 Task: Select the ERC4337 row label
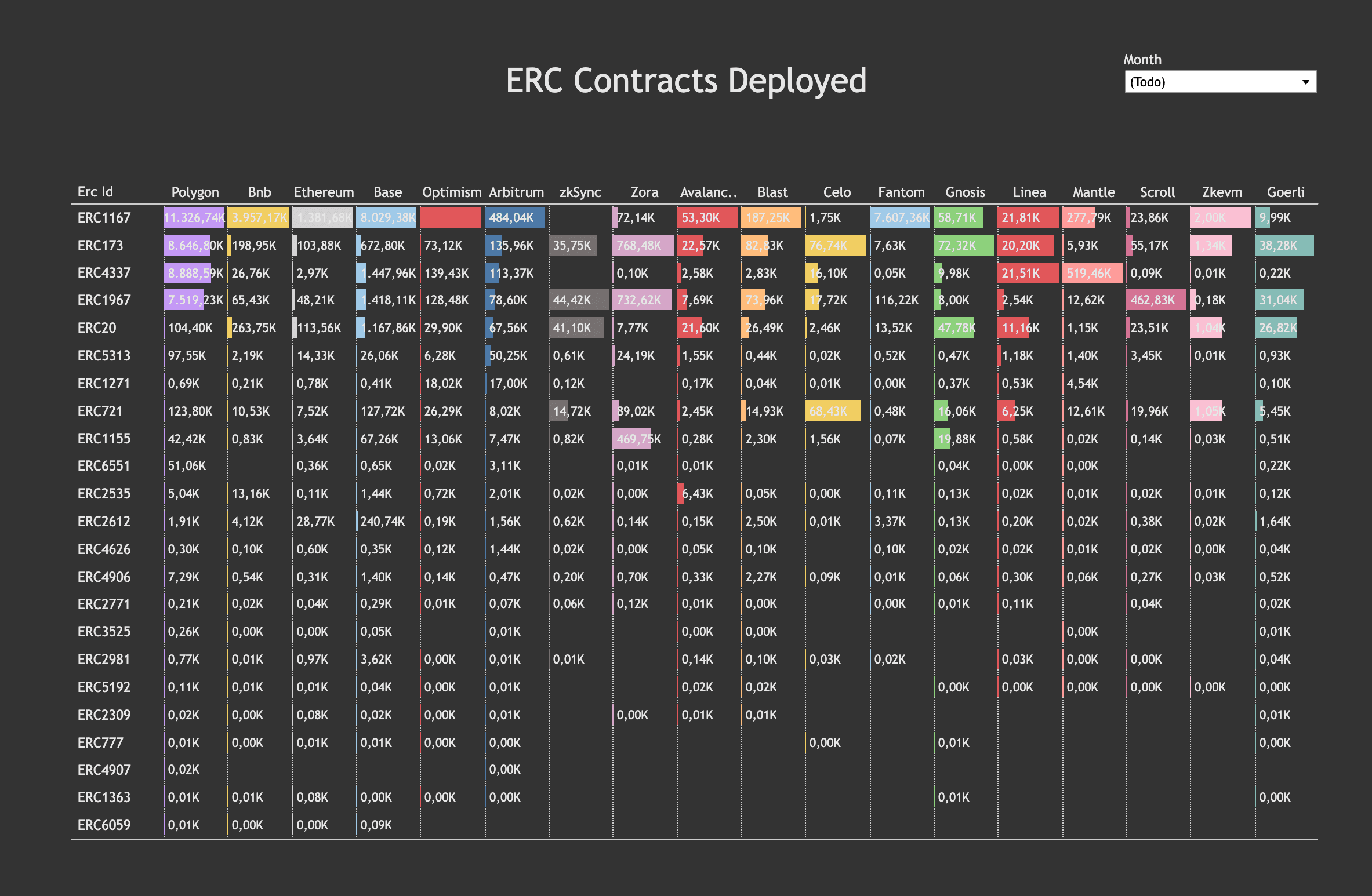[x=104, y=273]
